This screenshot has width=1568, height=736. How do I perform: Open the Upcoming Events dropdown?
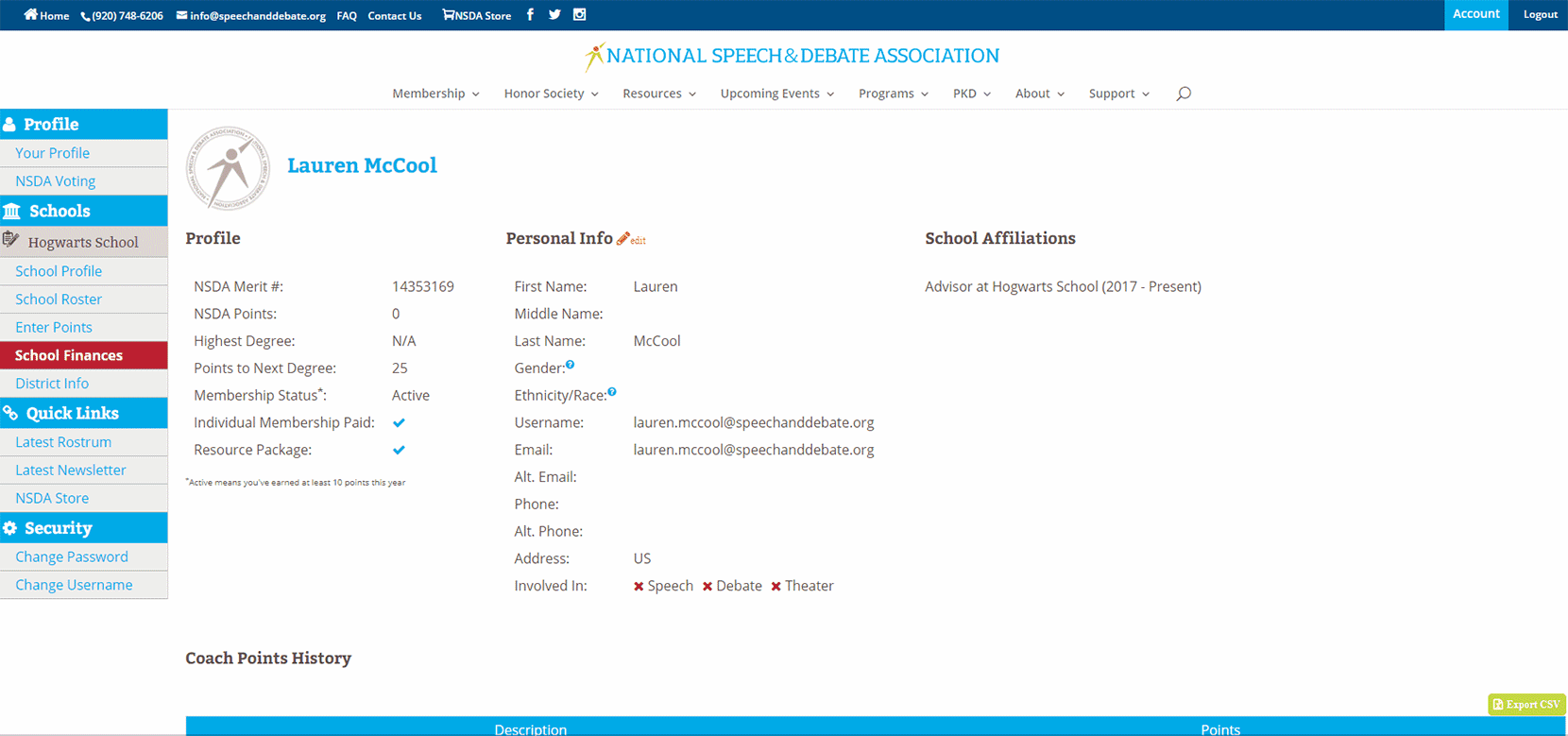point(776,94)
